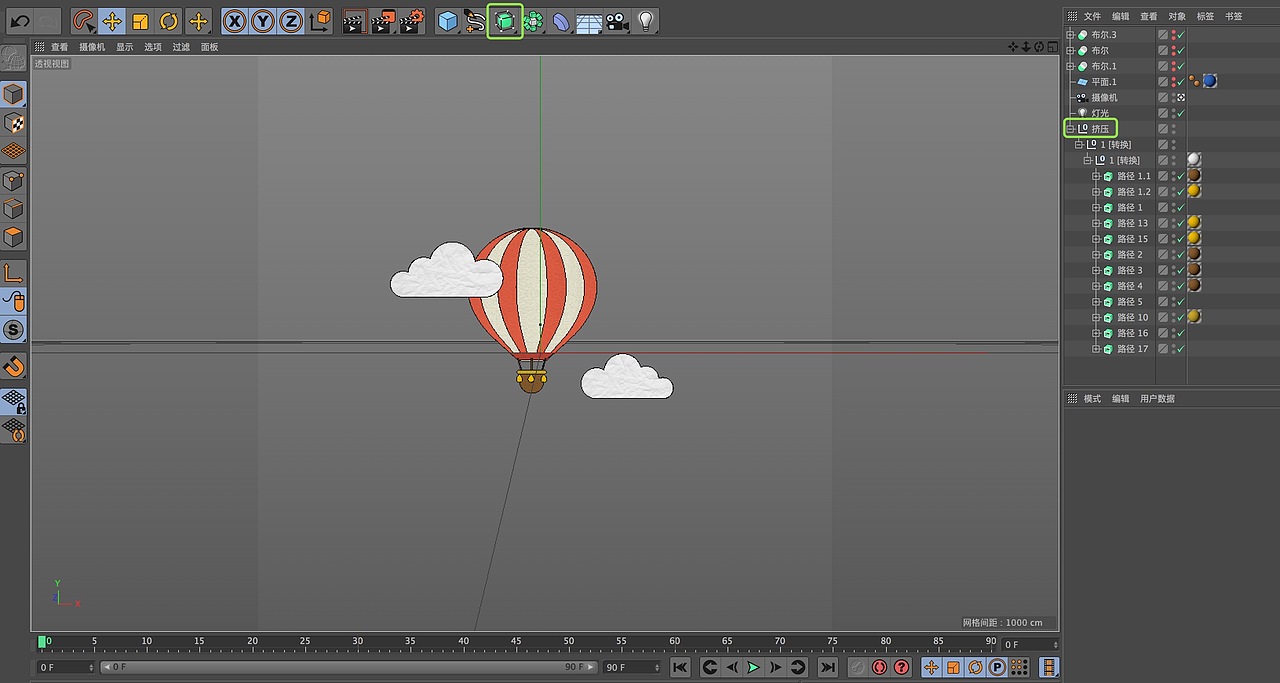Toggle the Z axis lock
The height and width of the screenshot is (683, 1280).
click(290, 21)
